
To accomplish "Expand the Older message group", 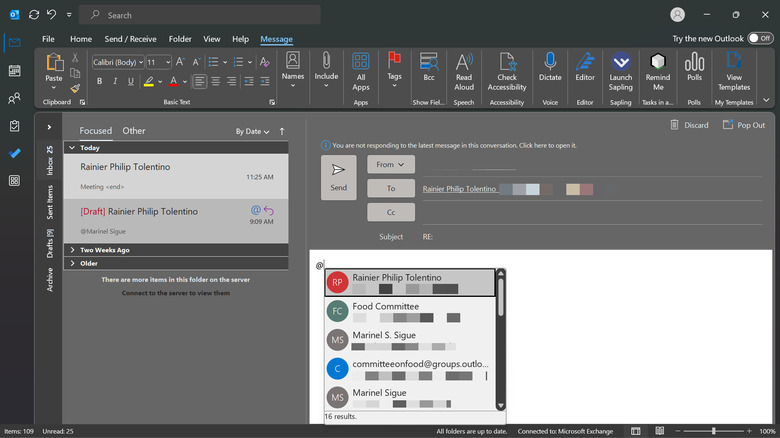I will click(x=73, y=263).
